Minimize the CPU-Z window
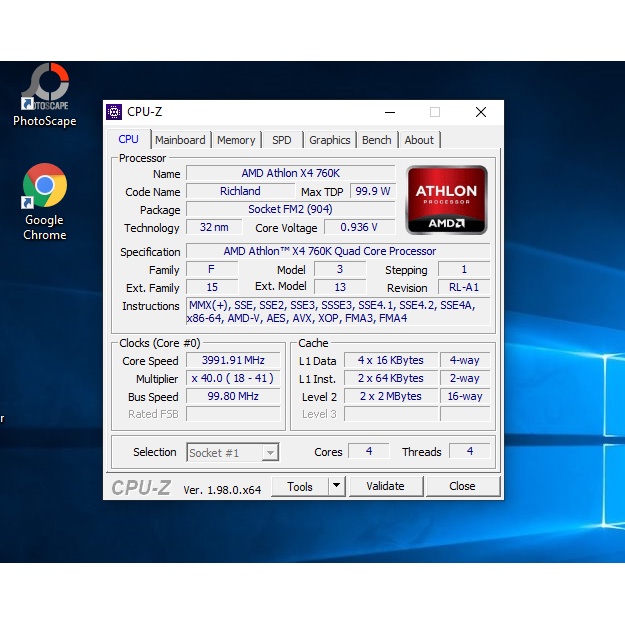 389,112
